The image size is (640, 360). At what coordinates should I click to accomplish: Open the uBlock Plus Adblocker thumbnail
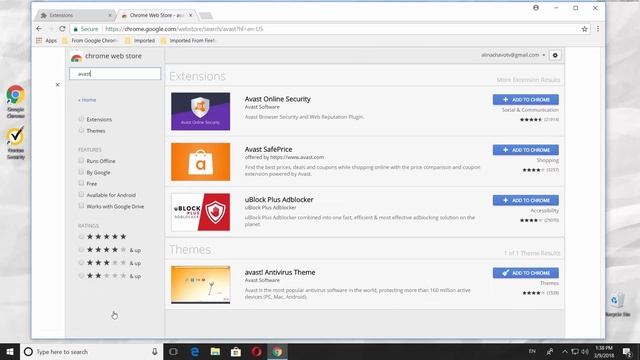pyautogui.click(x=200, y=212)
